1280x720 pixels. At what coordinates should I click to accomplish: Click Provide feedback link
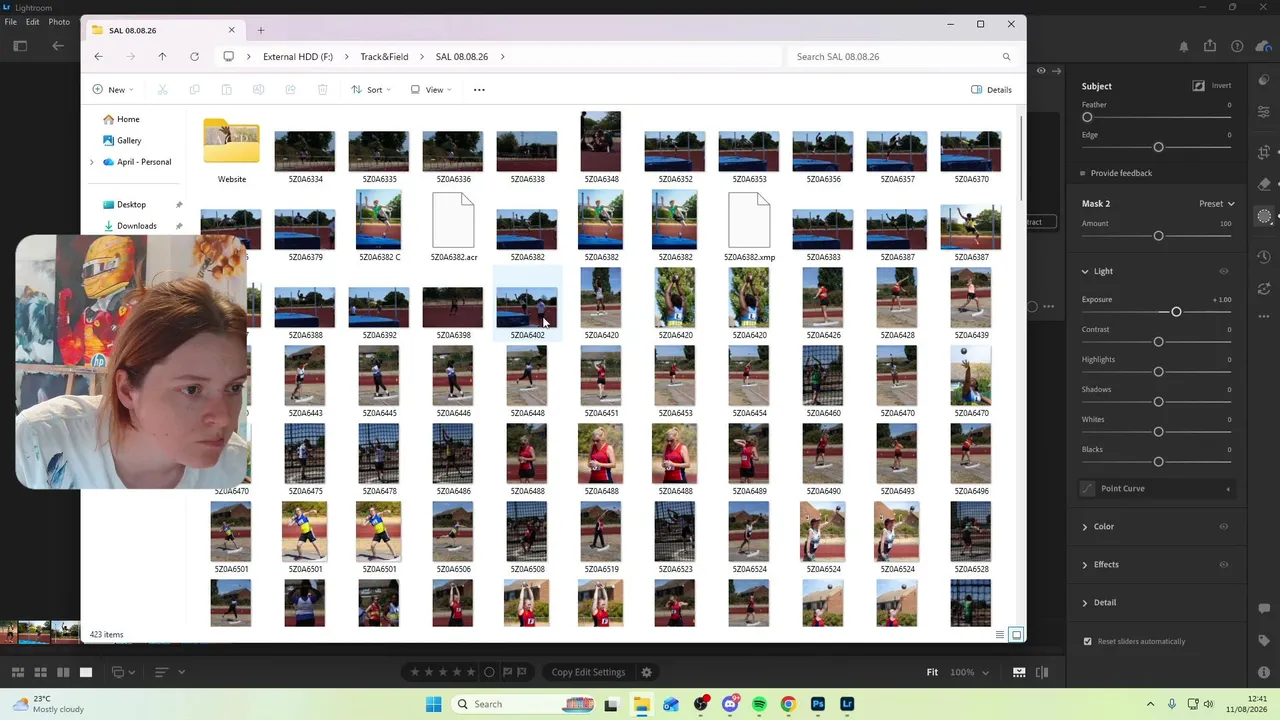(x=1121, y=173)
